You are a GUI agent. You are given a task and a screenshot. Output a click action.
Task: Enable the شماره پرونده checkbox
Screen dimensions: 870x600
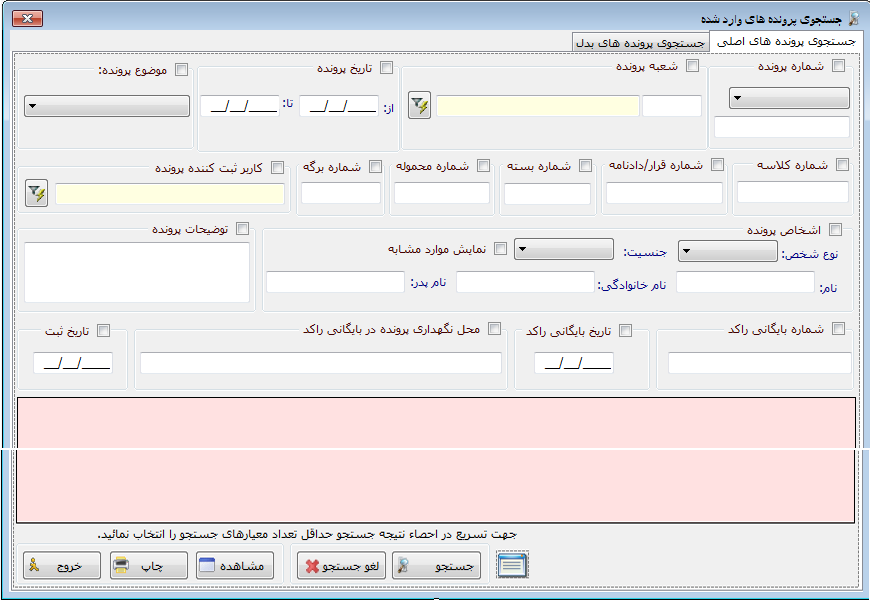click(838, 67)
